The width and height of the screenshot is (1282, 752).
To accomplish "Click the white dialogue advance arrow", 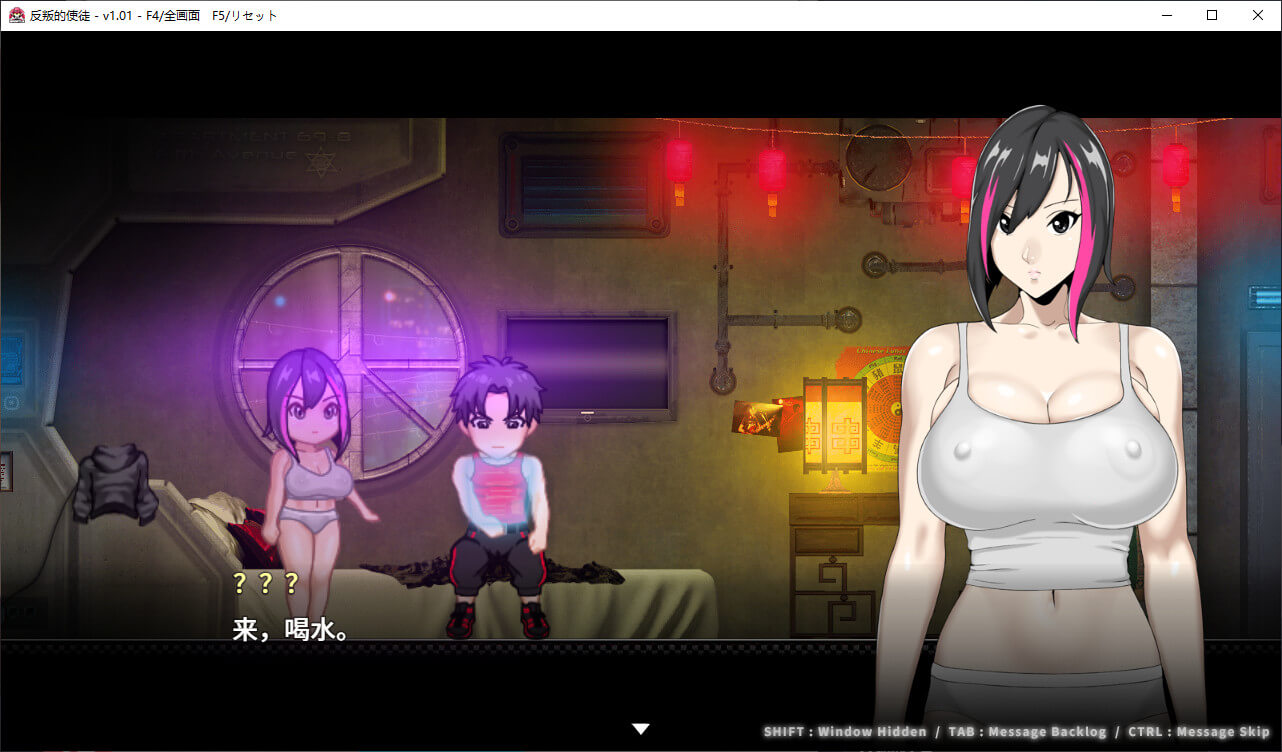I will click(641, 729).
